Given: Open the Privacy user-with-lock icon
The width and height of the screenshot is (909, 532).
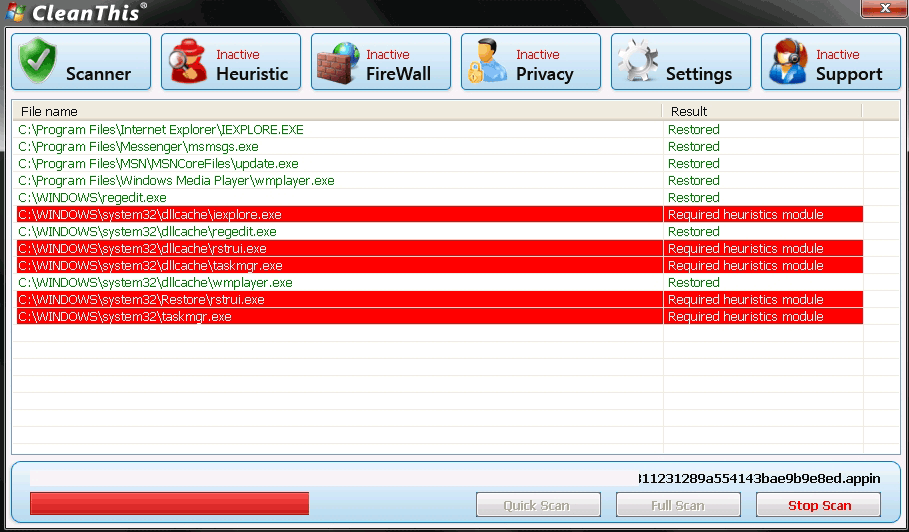Looking at the screenshot, I should 487,62.
